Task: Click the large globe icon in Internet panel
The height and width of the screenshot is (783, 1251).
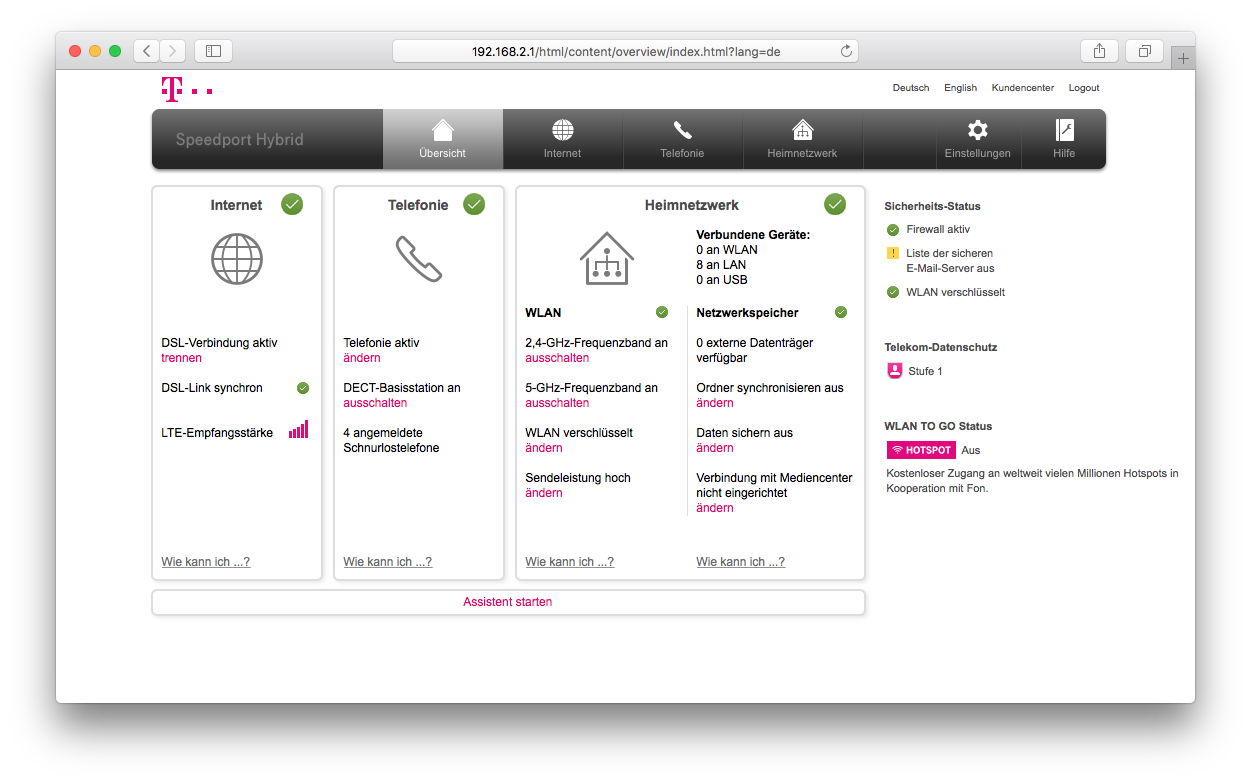Action: pos(237,259)
